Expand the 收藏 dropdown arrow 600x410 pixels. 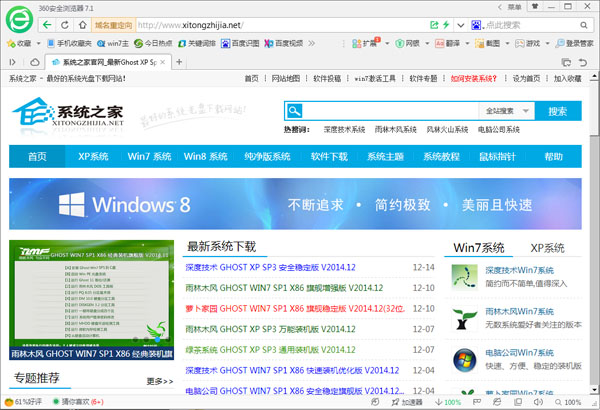[x=38, y=43]
